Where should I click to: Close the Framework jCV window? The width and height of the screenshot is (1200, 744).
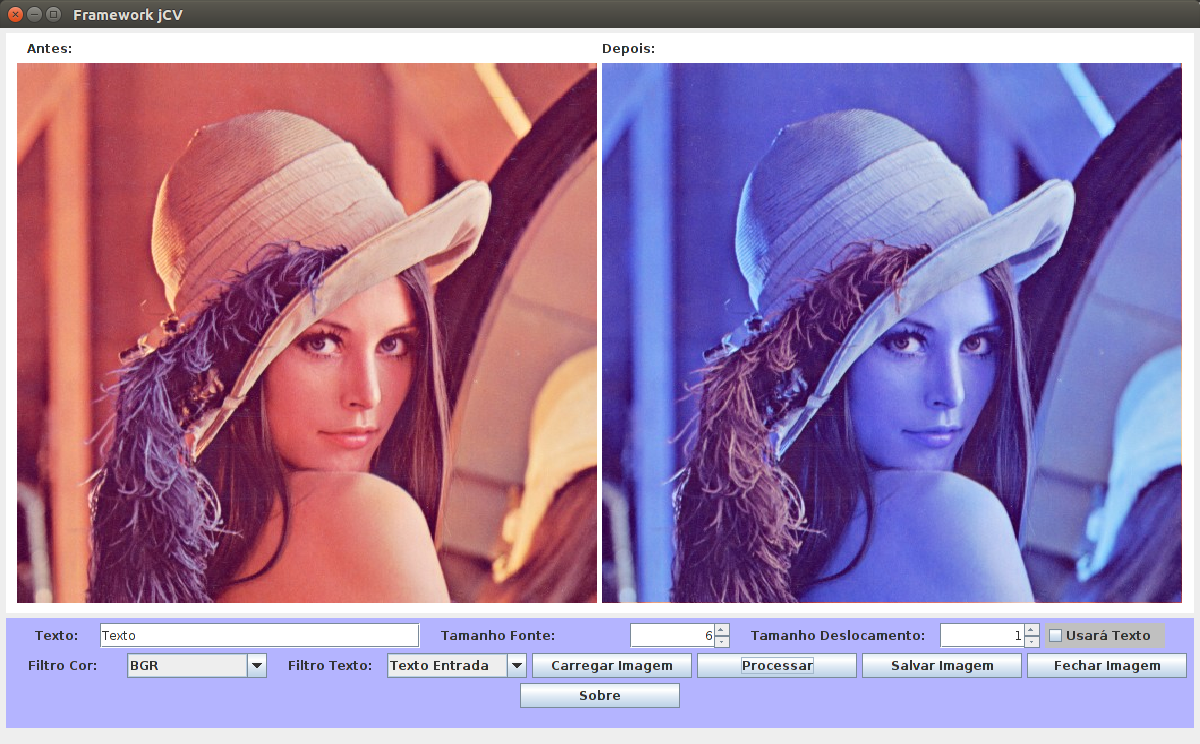pyautogui.click(x=15, y=15)
